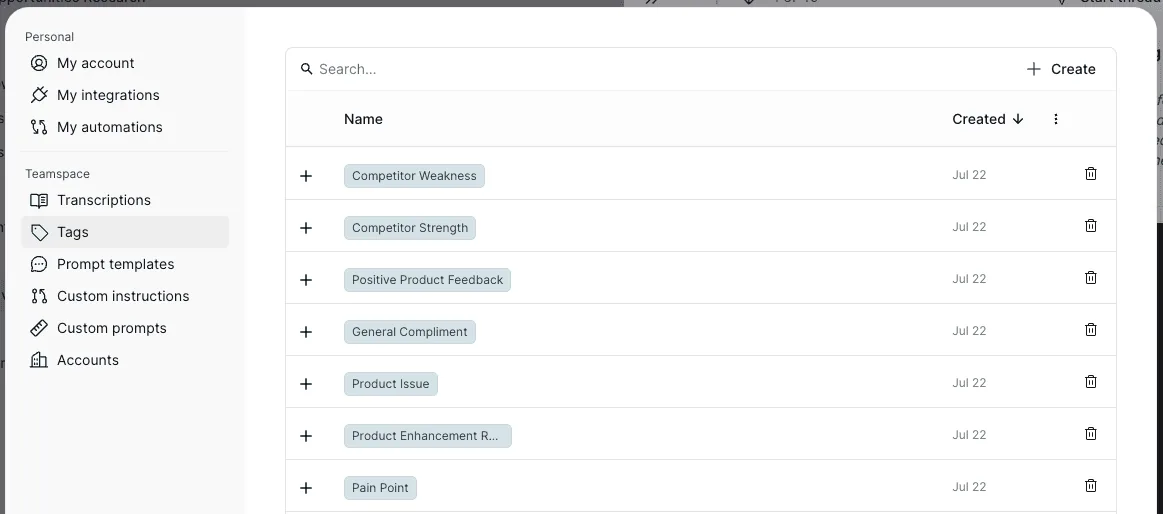This screenshot has width=1163, height=514.
Task: Click the search magnifier icon
Action: (306, 69)
